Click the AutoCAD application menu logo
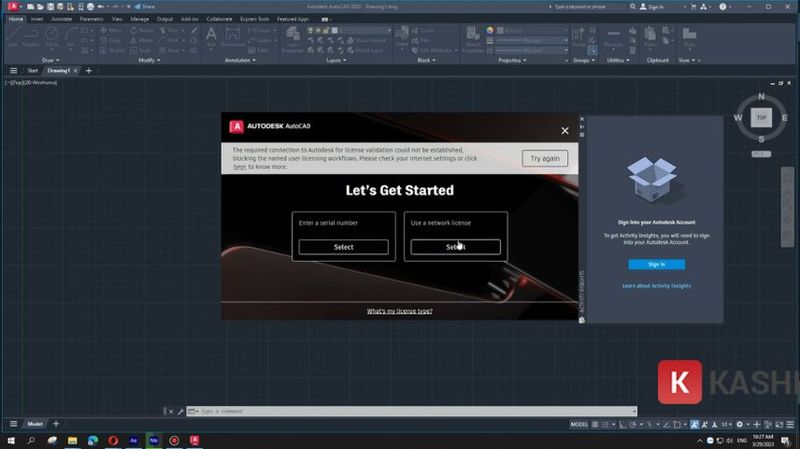Viewport: 800px width, 449px height. point(14,6)
